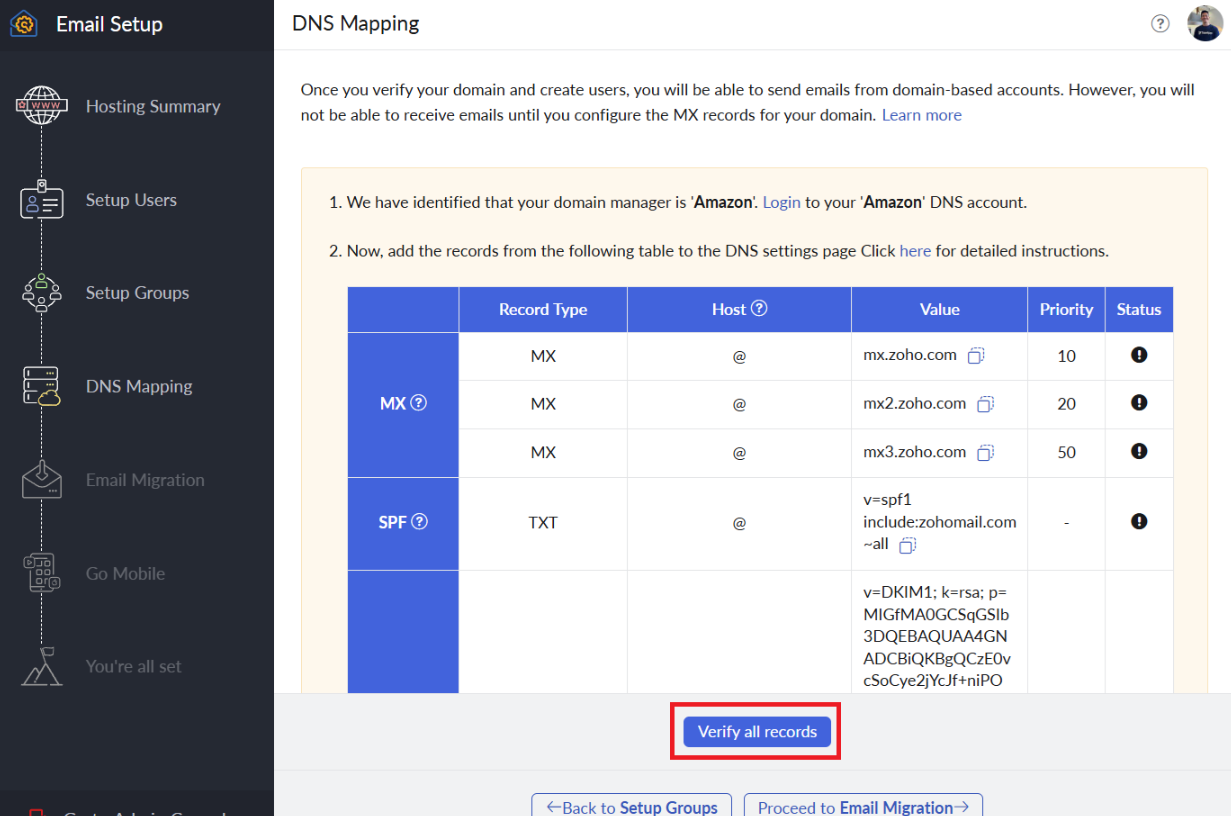Click the v=DKIM1 record value text
Viewport: 1231px width, 816px height.
(937, 636)
